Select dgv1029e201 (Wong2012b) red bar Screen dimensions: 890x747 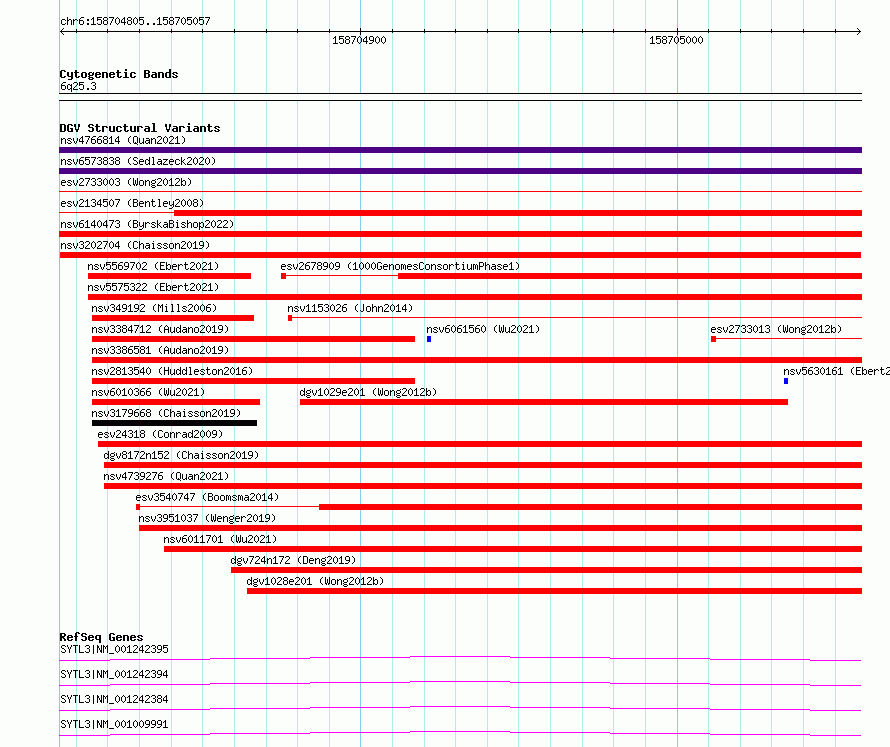point(544,402)
